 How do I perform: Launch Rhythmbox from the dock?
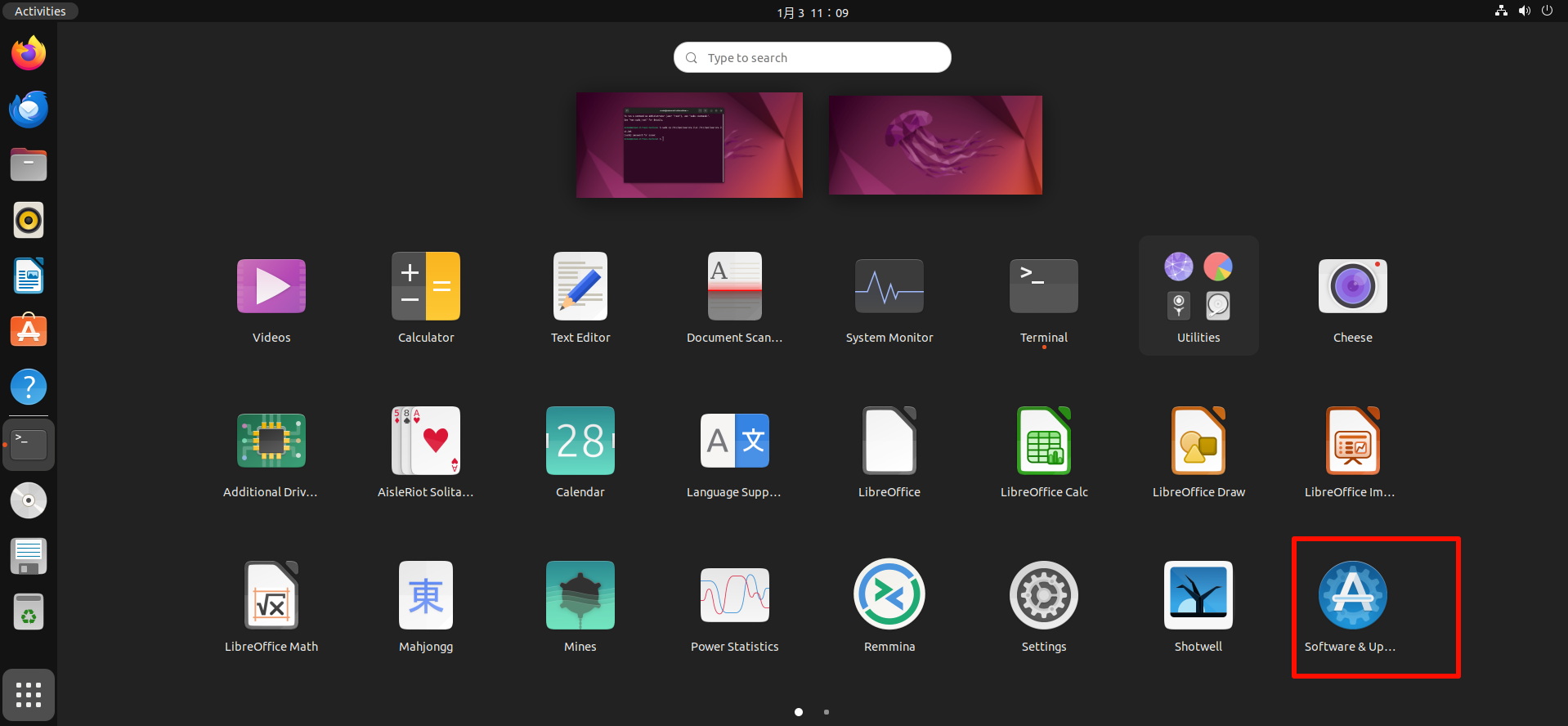pos(29,220)
